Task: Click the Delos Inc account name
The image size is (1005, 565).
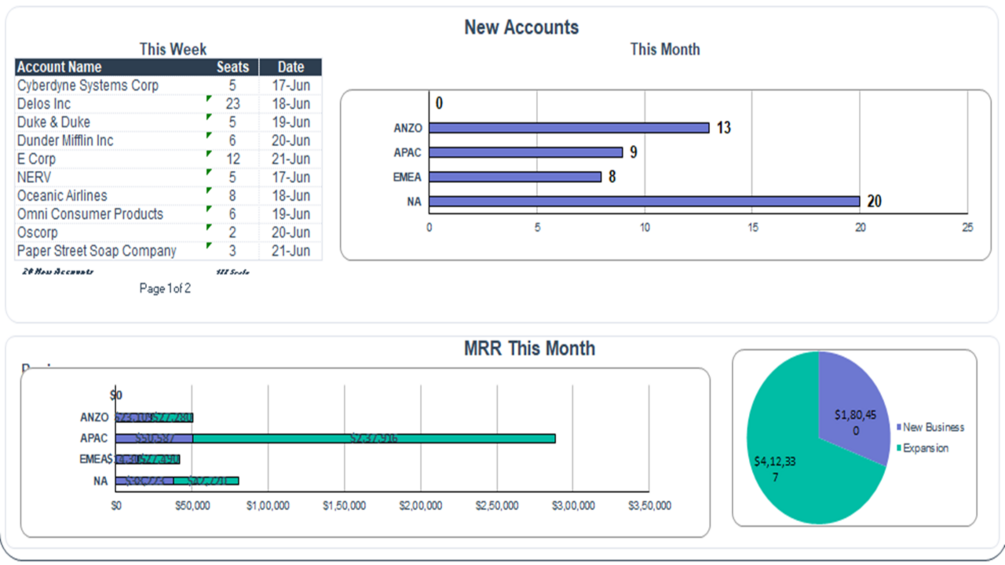Action: tap(44, 104)
